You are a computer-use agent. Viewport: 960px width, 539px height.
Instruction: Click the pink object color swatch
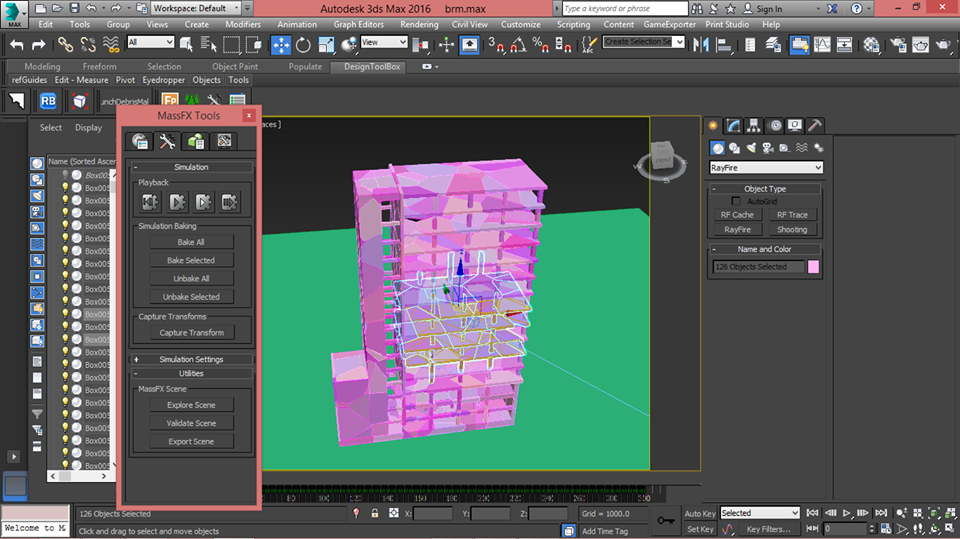point(813,266)
